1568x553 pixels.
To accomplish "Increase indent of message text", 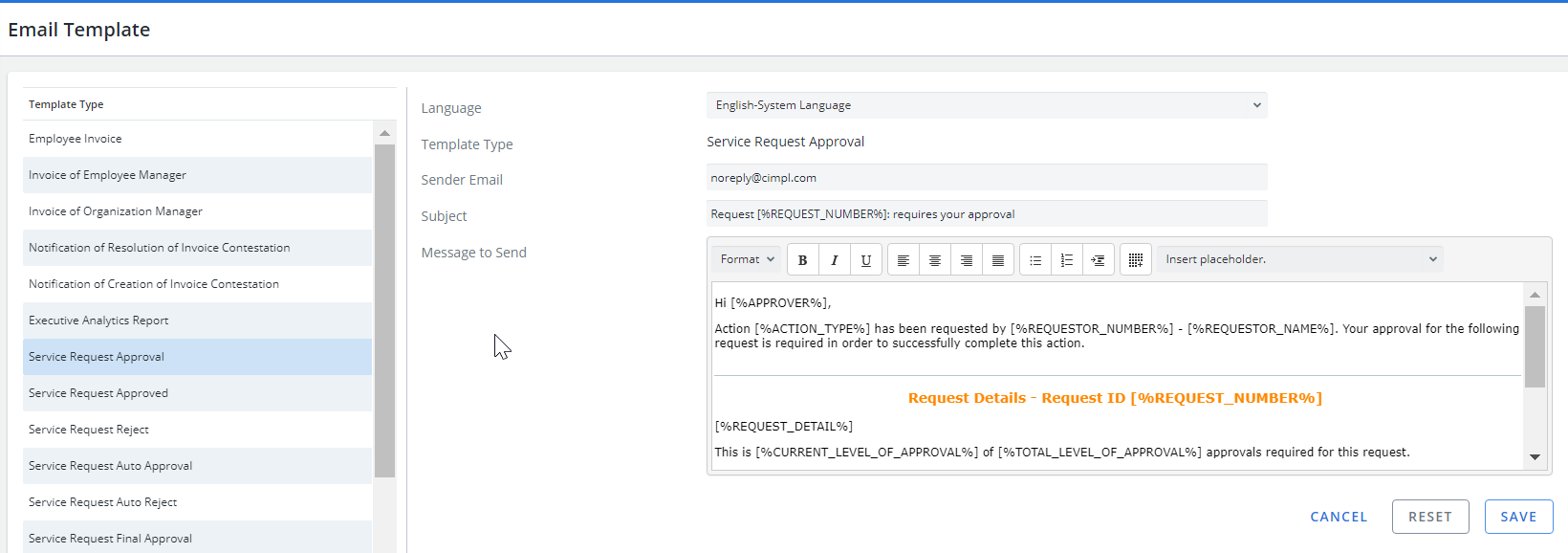I will click(x=1099, y=259).
